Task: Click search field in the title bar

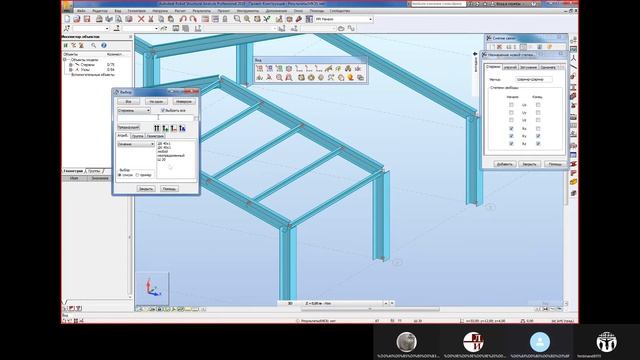Action: coord(438,4)
